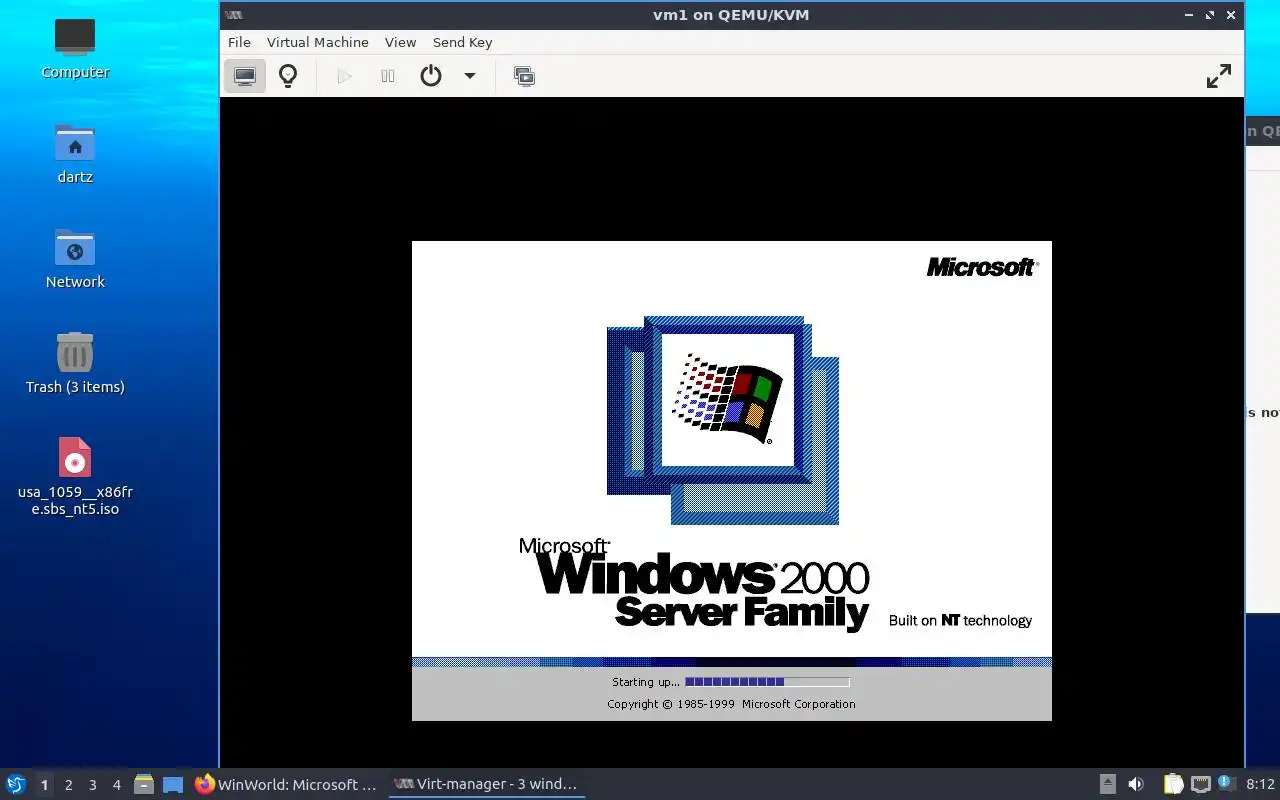Show the graphical console view

245,76
